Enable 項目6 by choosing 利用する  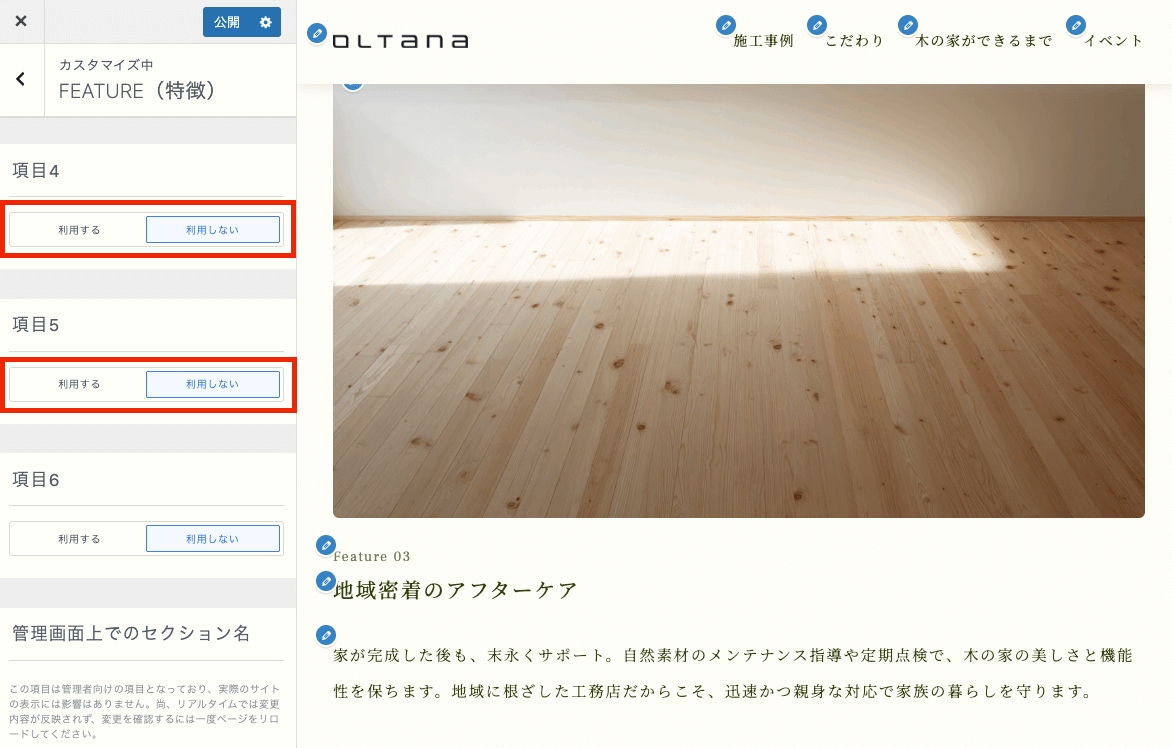(79, 539)
